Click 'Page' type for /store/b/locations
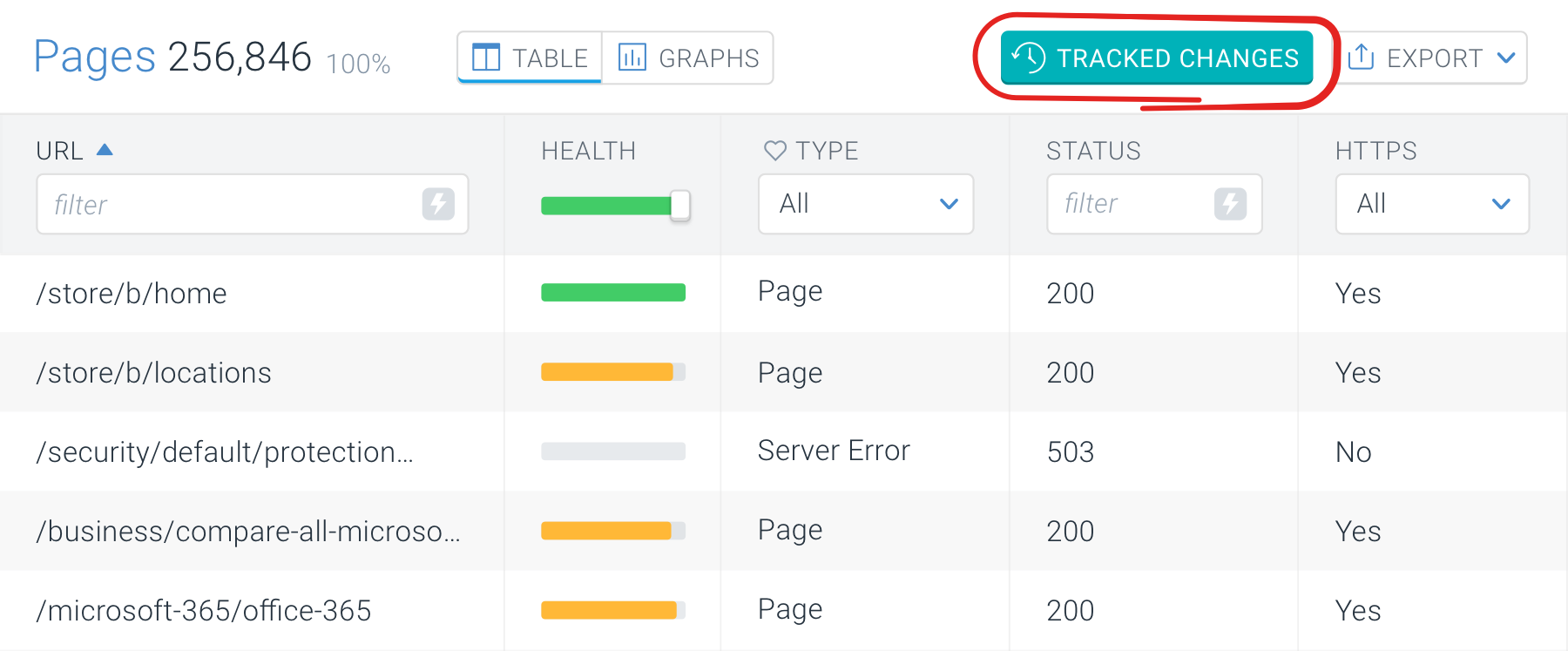Image resolution: width=1568 pixels, height=651 pixels. point(790,373)
